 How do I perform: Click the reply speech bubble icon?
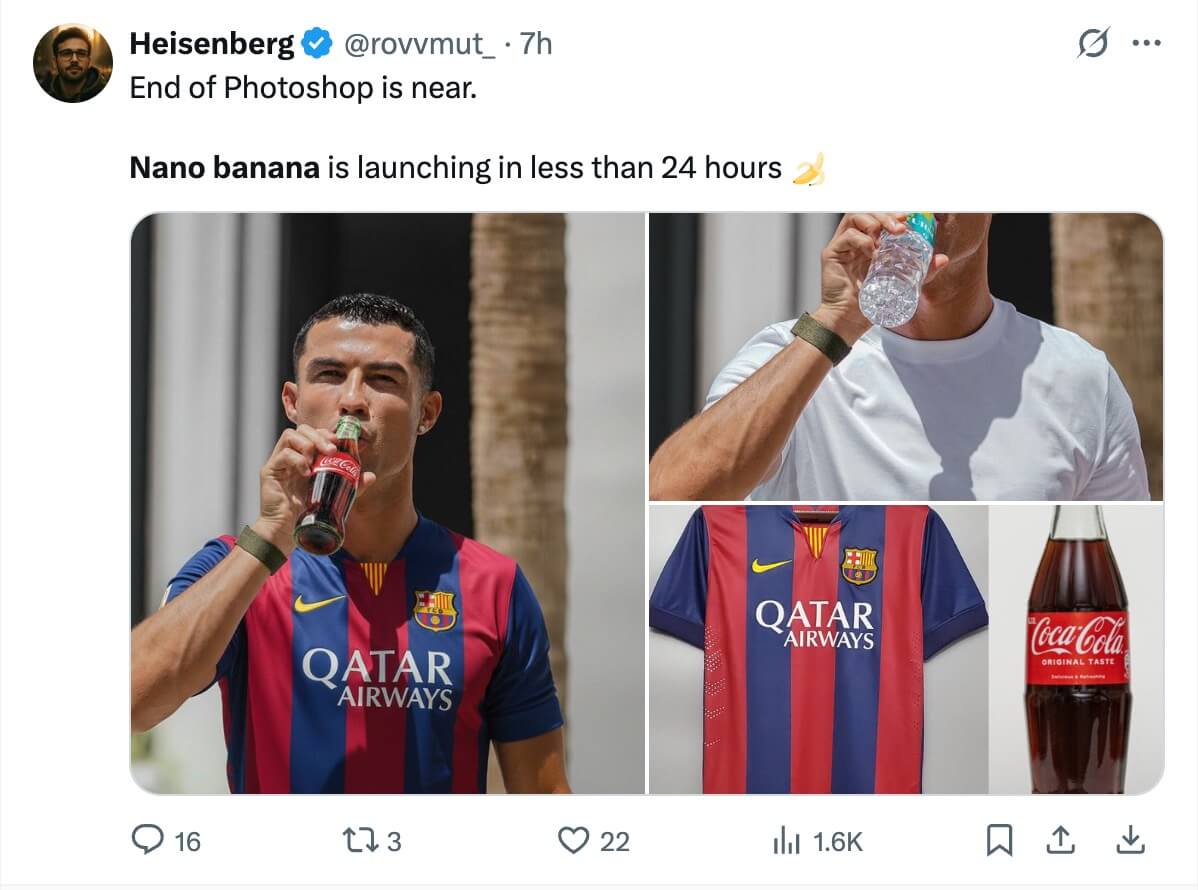click(148, 841)
